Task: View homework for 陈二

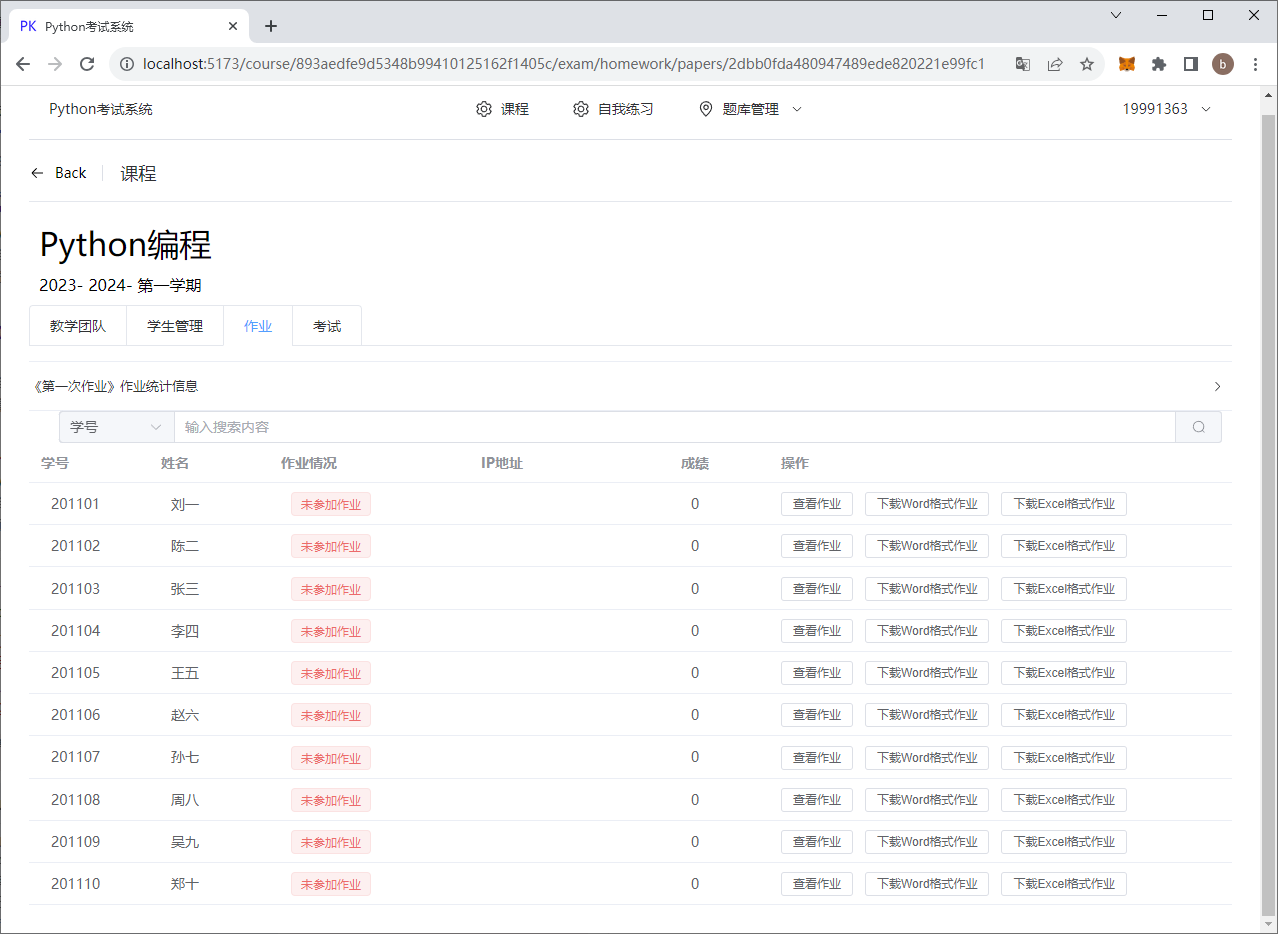Action: pyautogui.click(x=817, y=546)
